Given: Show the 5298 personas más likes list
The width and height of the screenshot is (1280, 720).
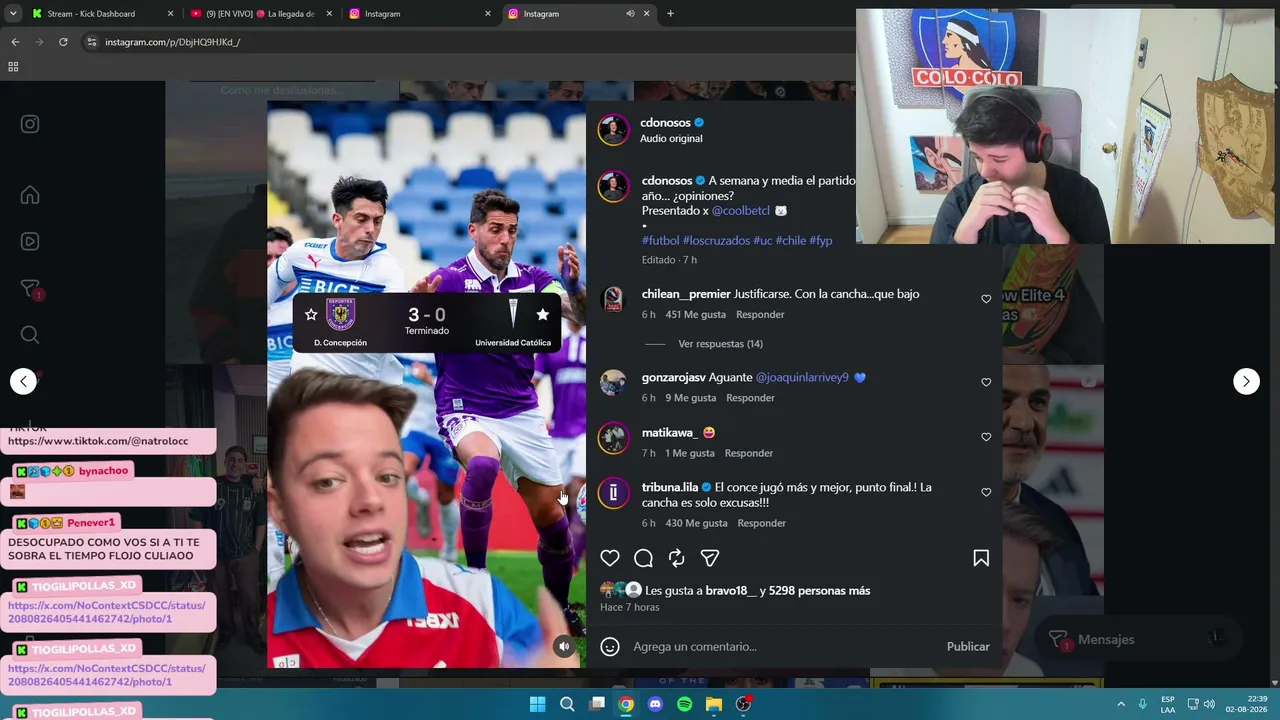Looking at the screenshot, I should coord(820,591).
